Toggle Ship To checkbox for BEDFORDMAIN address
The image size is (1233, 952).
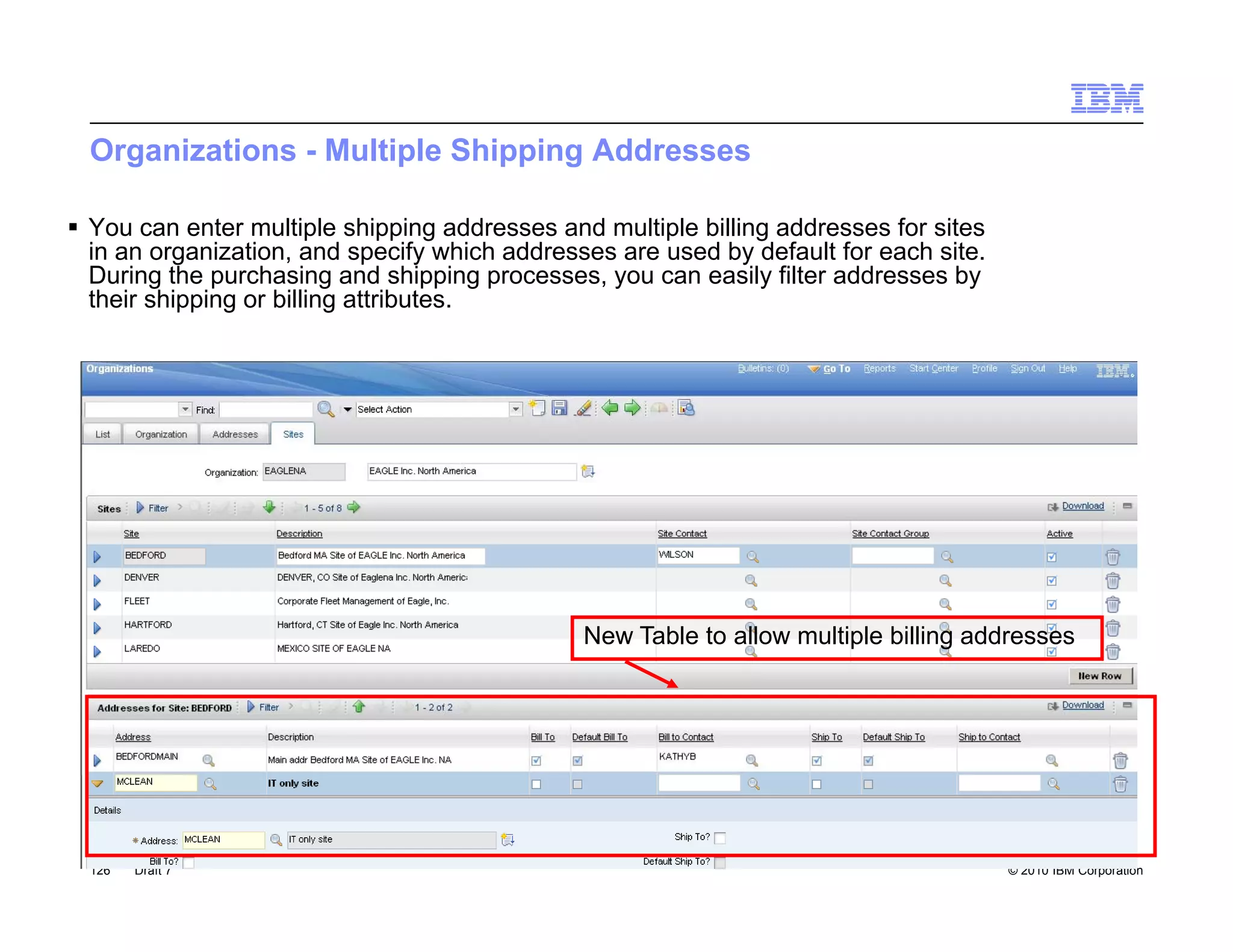(816, 761)
